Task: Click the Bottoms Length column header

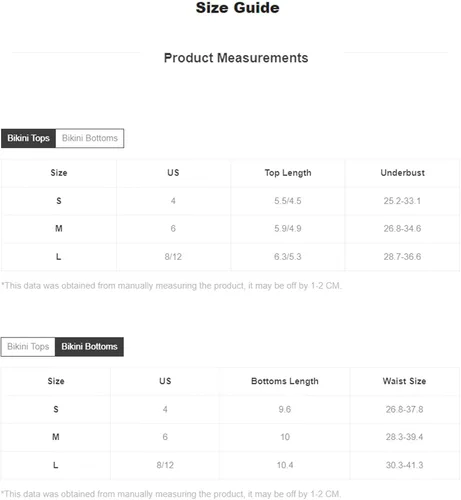Action: [285, 381]
